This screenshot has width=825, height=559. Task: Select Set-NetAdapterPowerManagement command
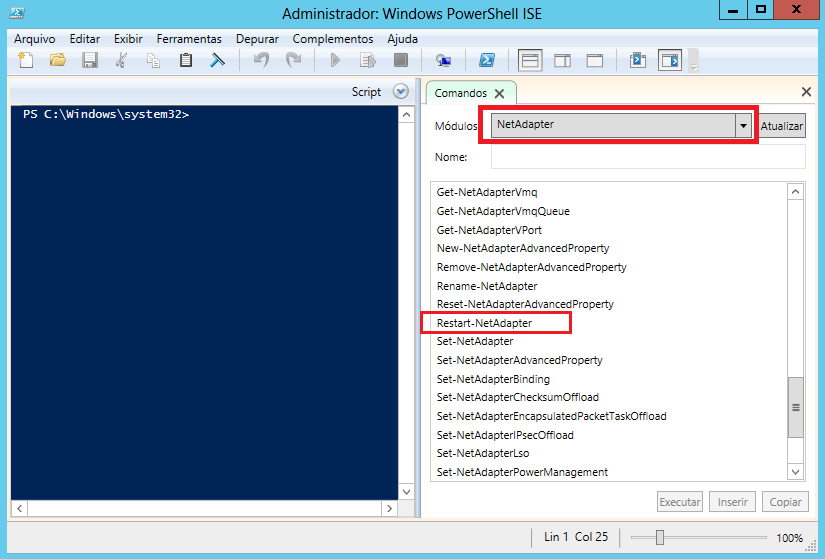[522, 472]
